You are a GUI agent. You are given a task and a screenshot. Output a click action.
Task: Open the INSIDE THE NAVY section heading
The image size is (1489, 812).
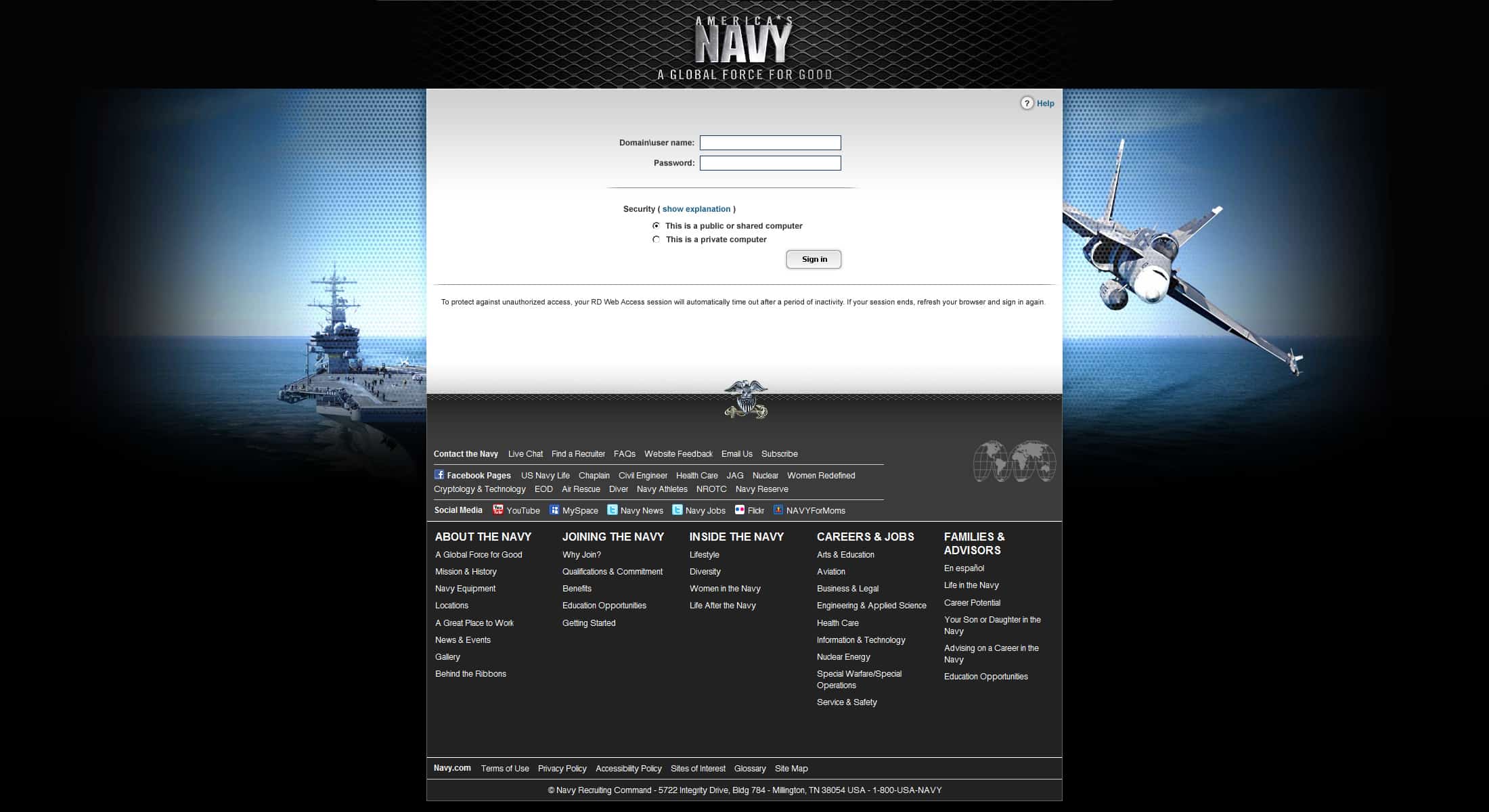pos(736,537)
